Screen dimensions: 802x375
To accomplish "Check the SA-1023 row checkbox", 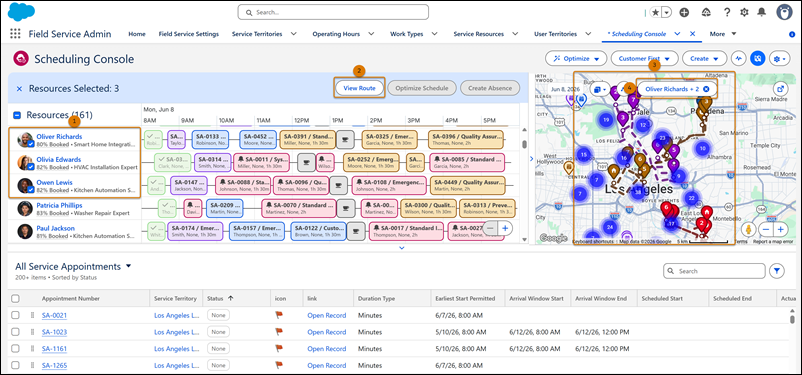I will pyautogui.click(x=15, y=332).
